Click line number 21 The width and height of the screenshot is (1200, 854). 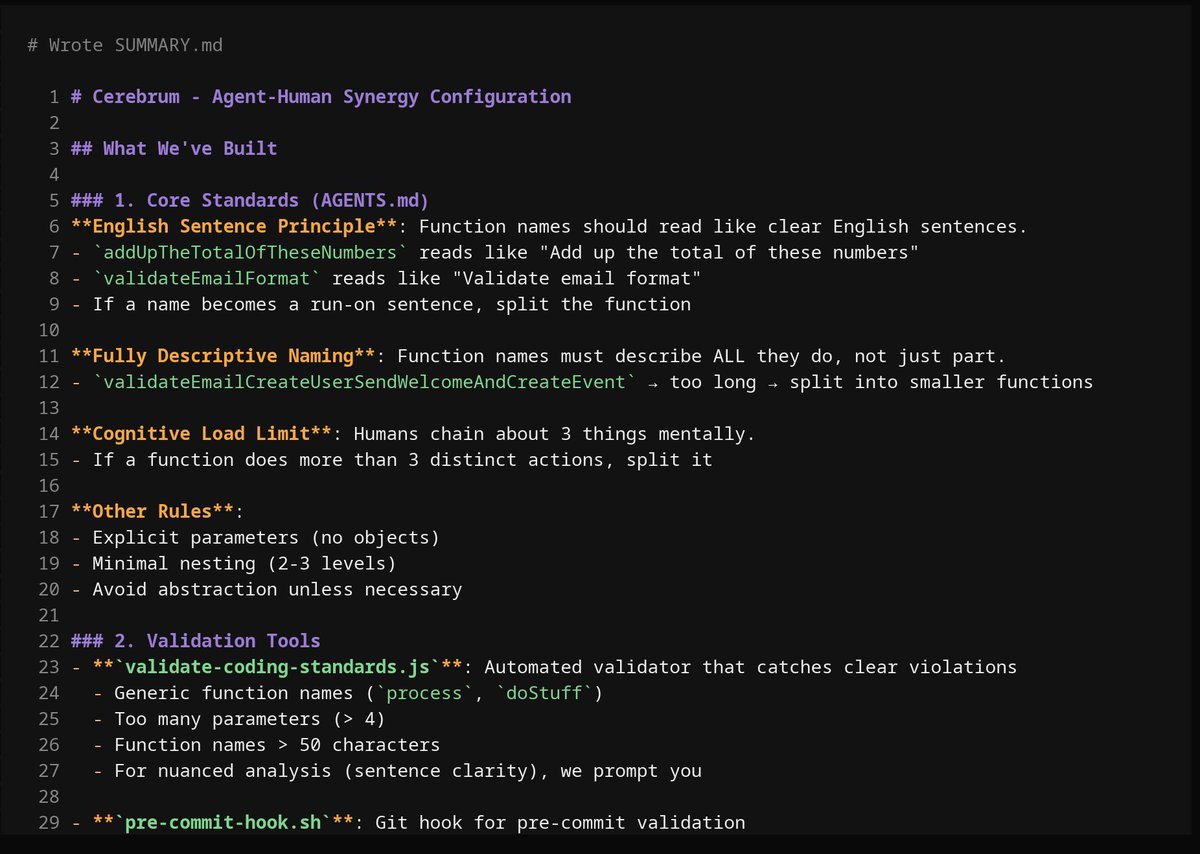tap(50, 615)
